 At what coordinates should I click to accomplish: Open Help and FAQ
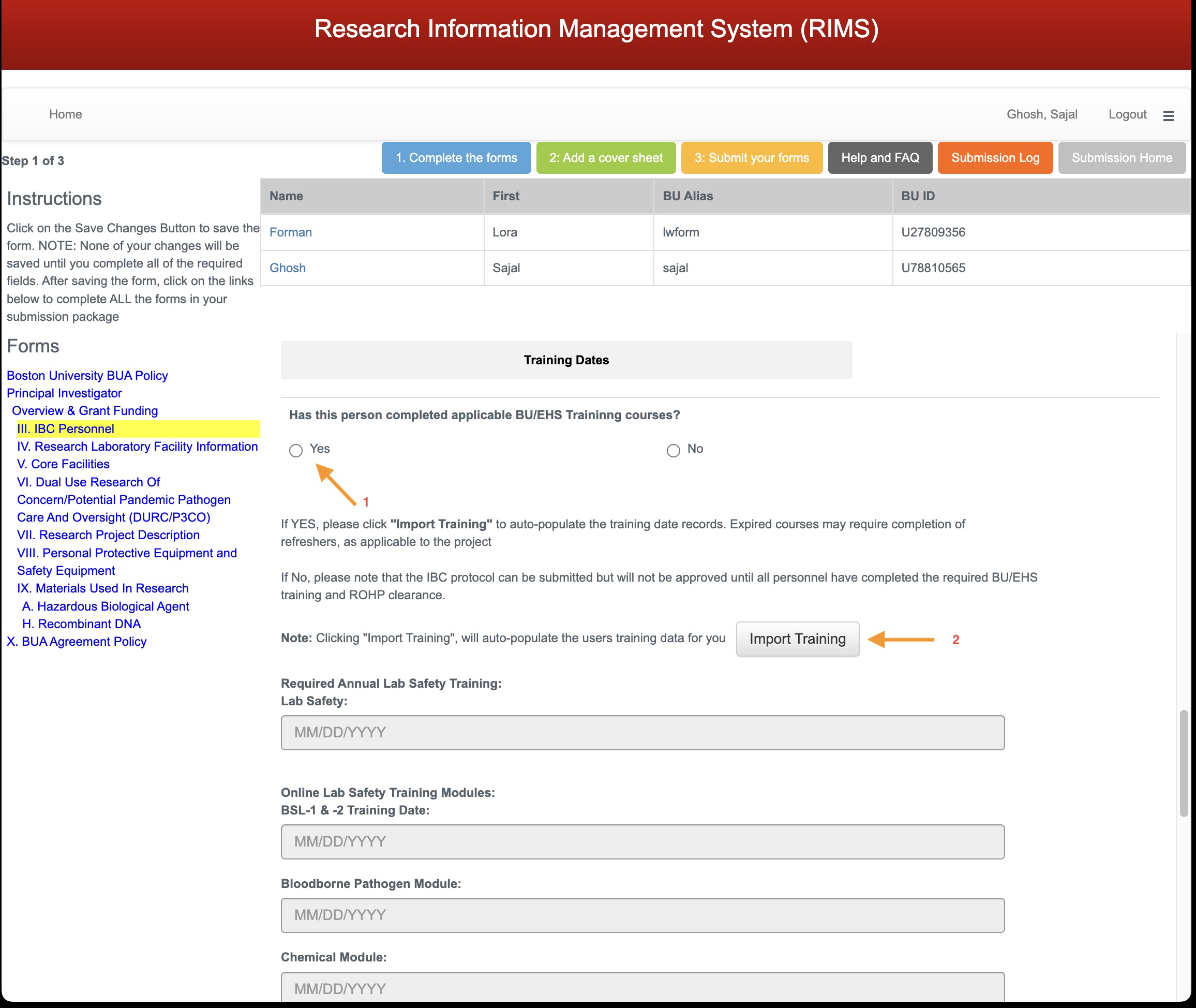tap(879, 158)
